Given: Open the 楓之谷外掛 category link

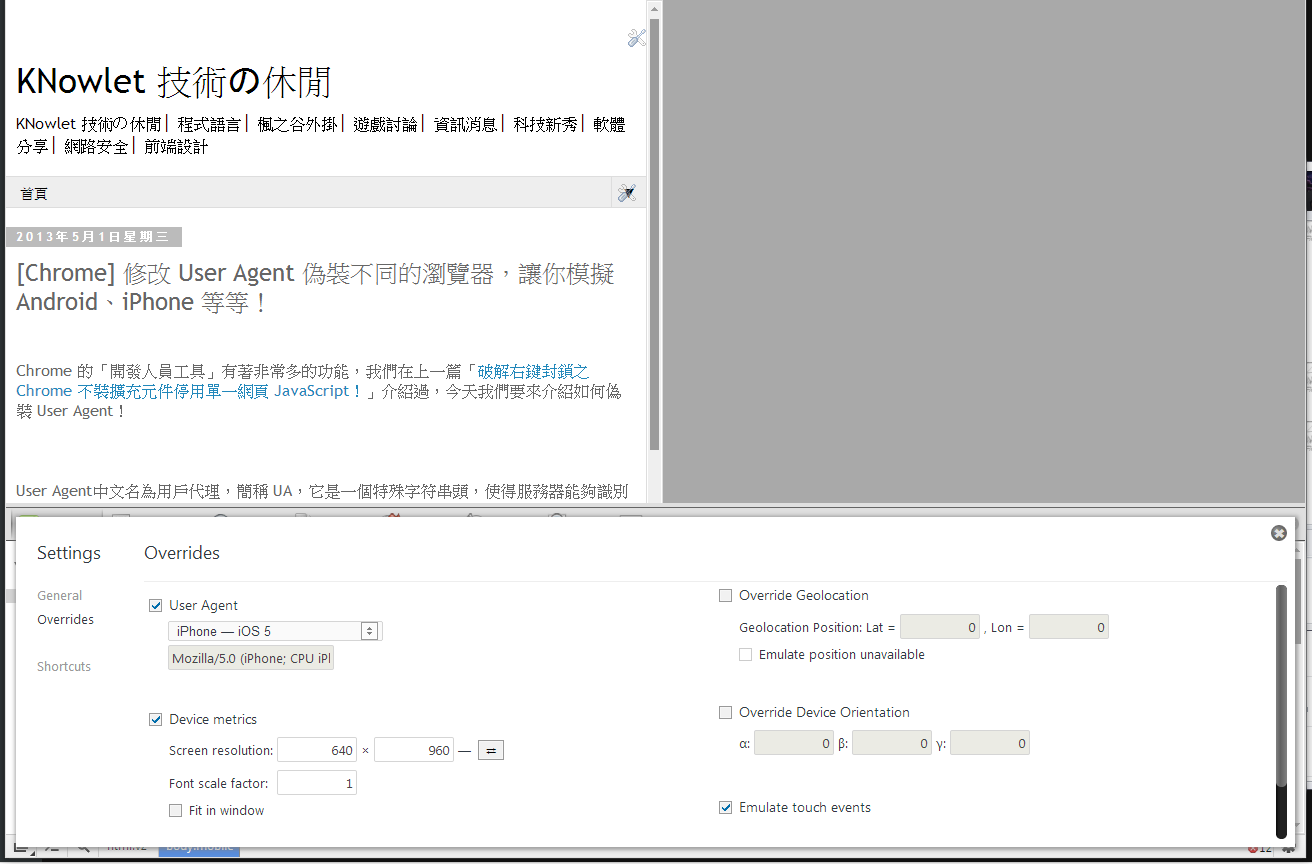Looking at the screenshot, I should 297,124.
